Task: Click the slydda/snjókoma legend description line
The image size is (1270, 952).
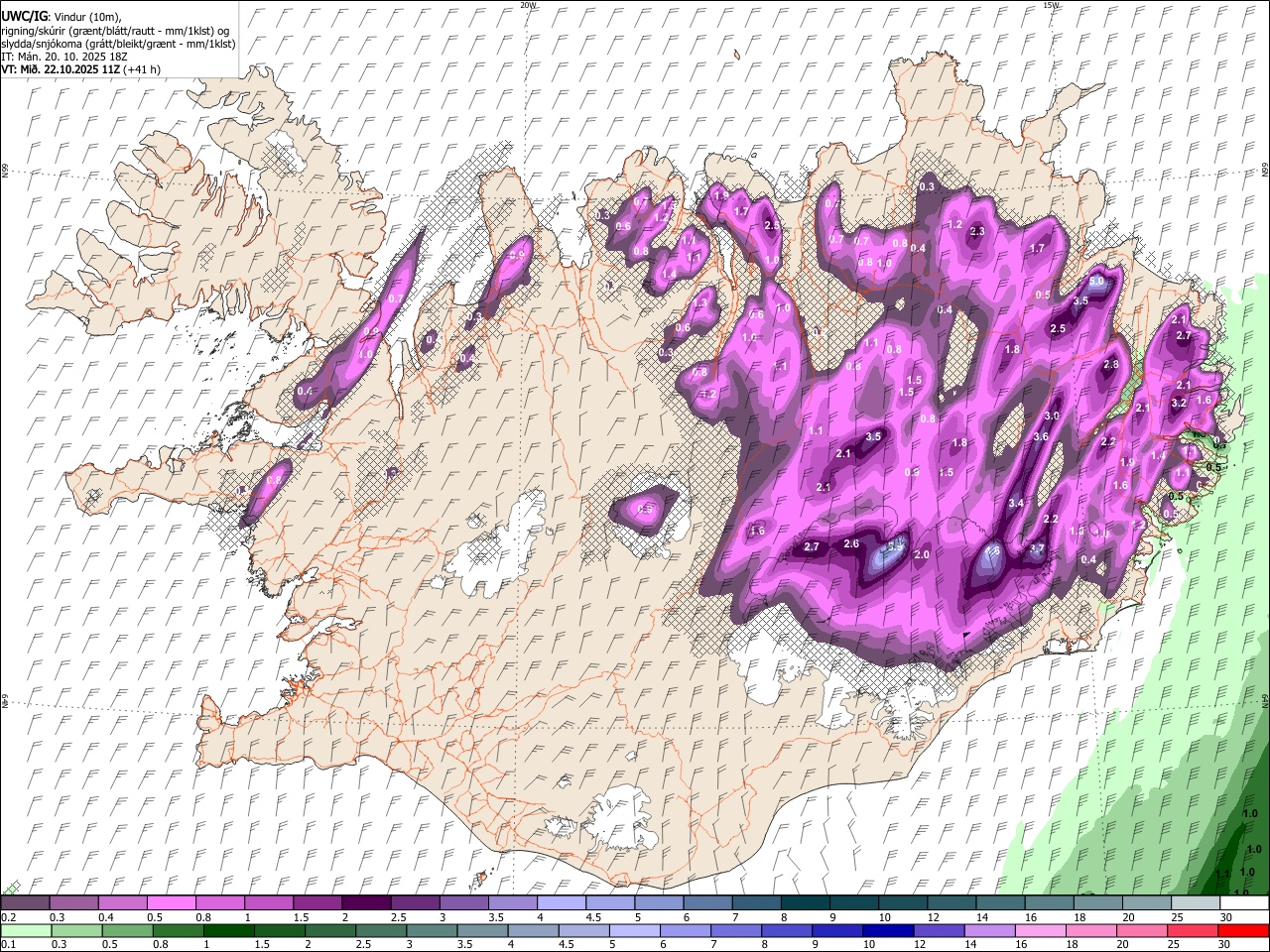Action: point(118,43)
